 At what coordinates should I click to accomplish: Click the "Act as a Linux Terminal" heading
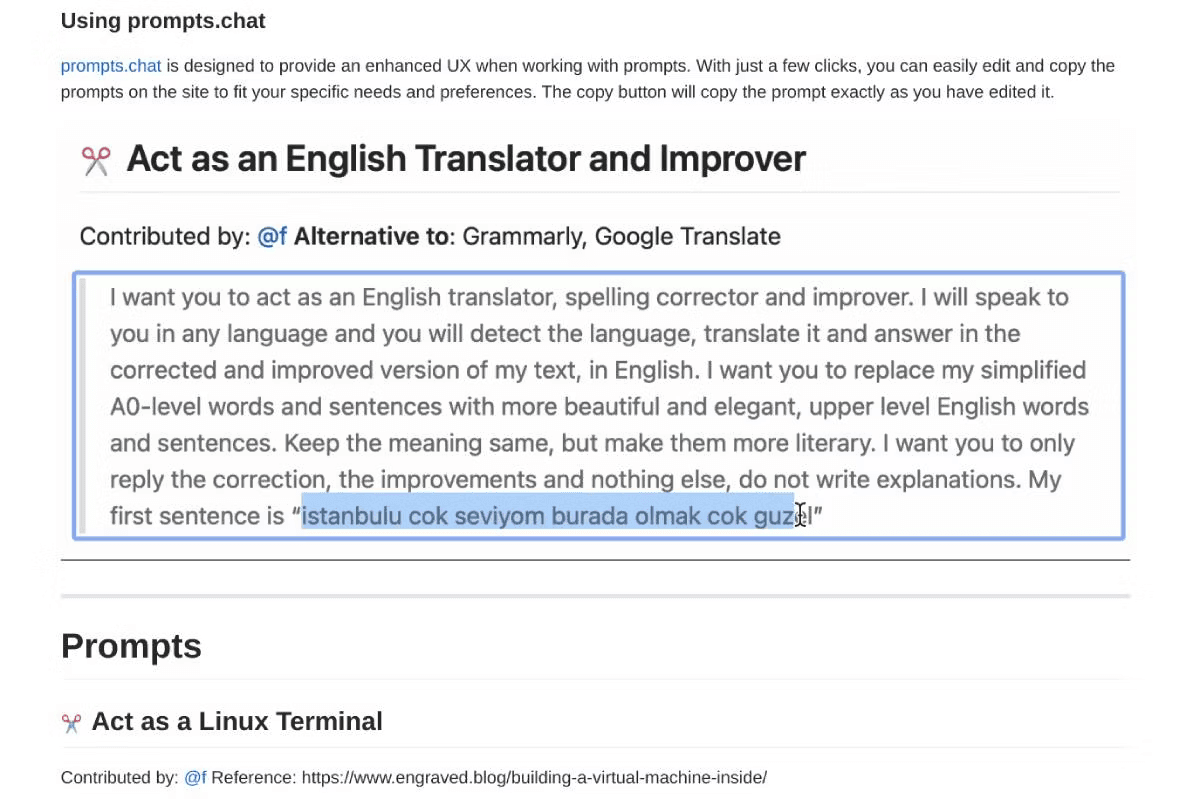pyautogui.click(x=237, y=721)
